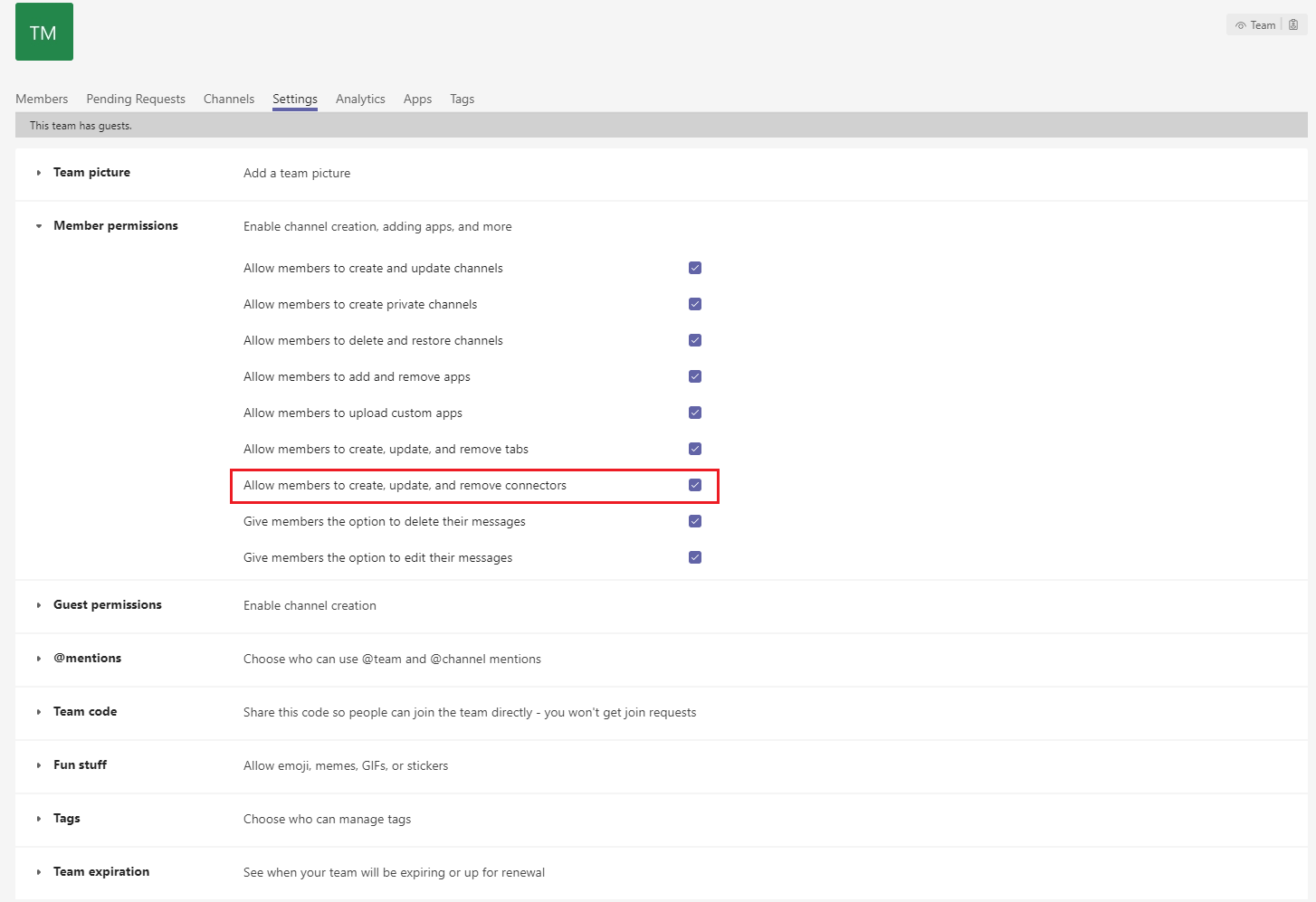Expand the Team picture section arrow
The image size is (1316, 902).
coord(39,173)
